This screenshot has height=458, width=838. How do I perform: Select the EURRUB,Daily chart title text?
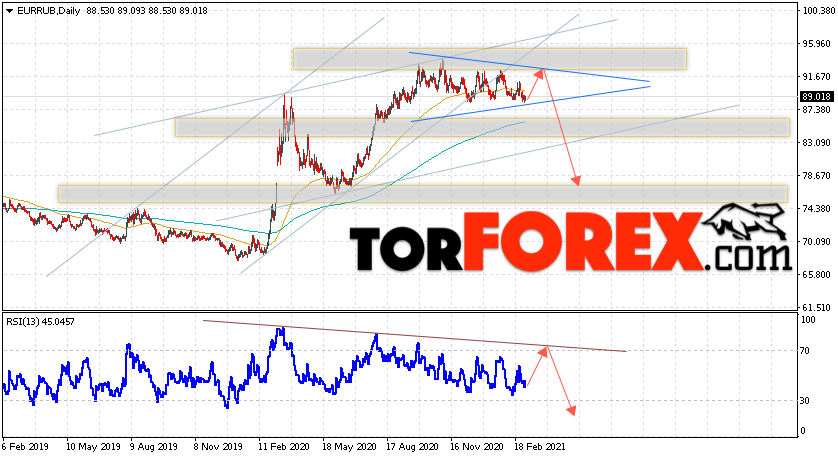click(x=49, y=11)
